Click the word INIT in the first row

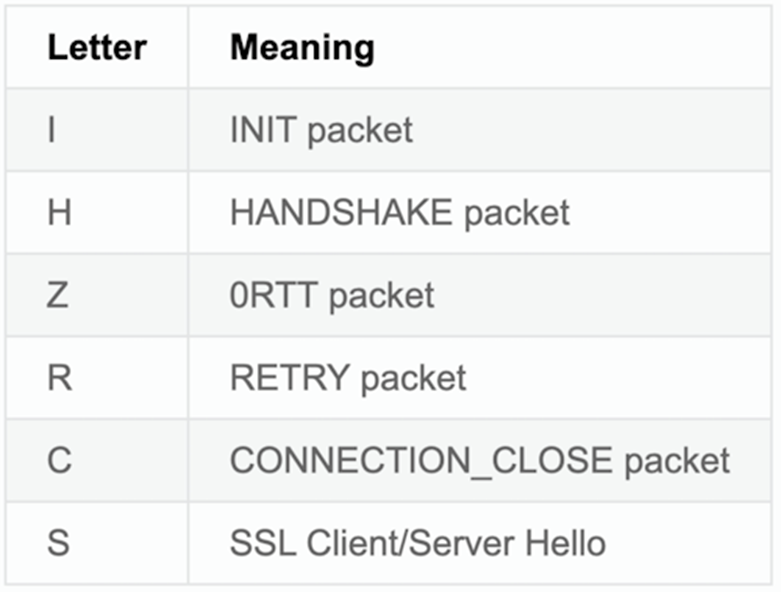(x=263, y=130)
